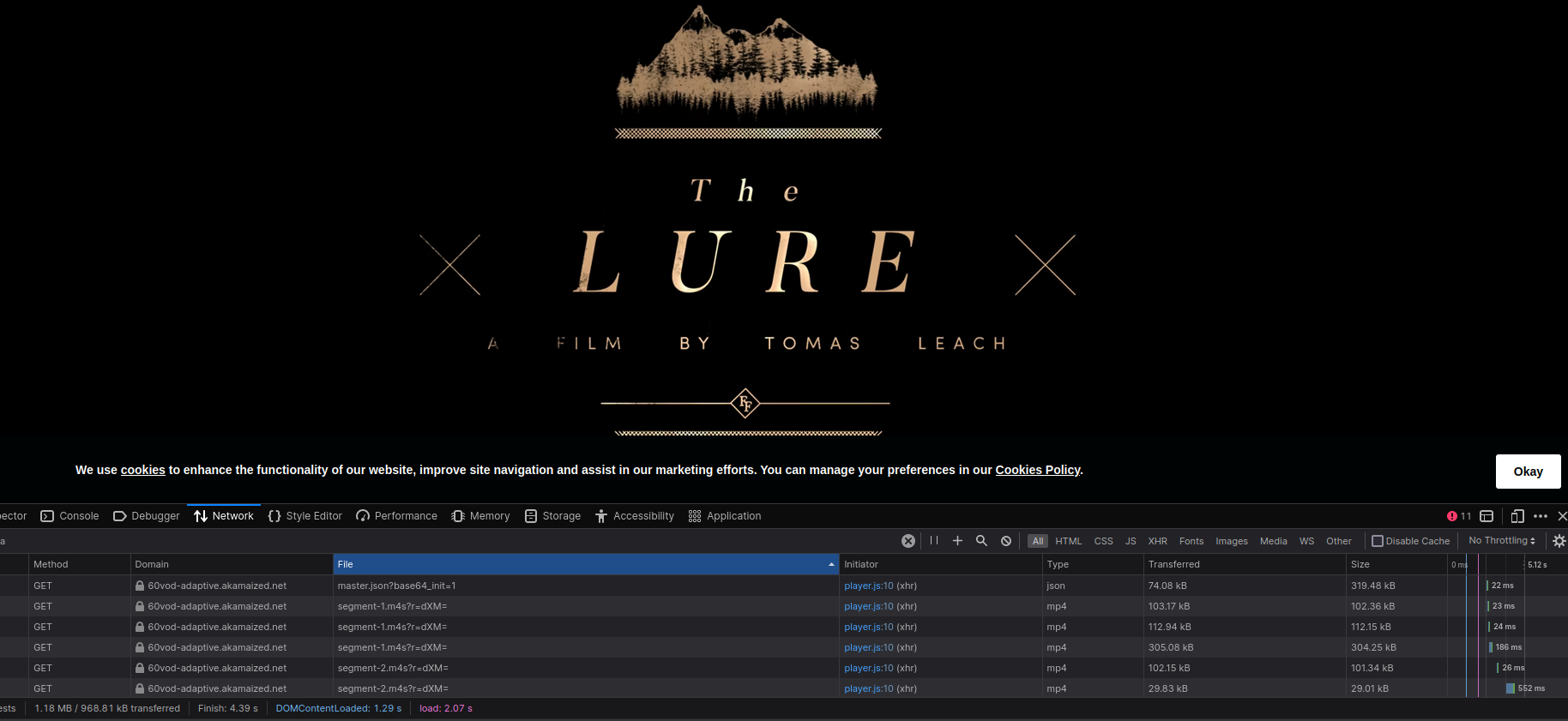
Task: Filter requests by WS
Action: 1307,541
